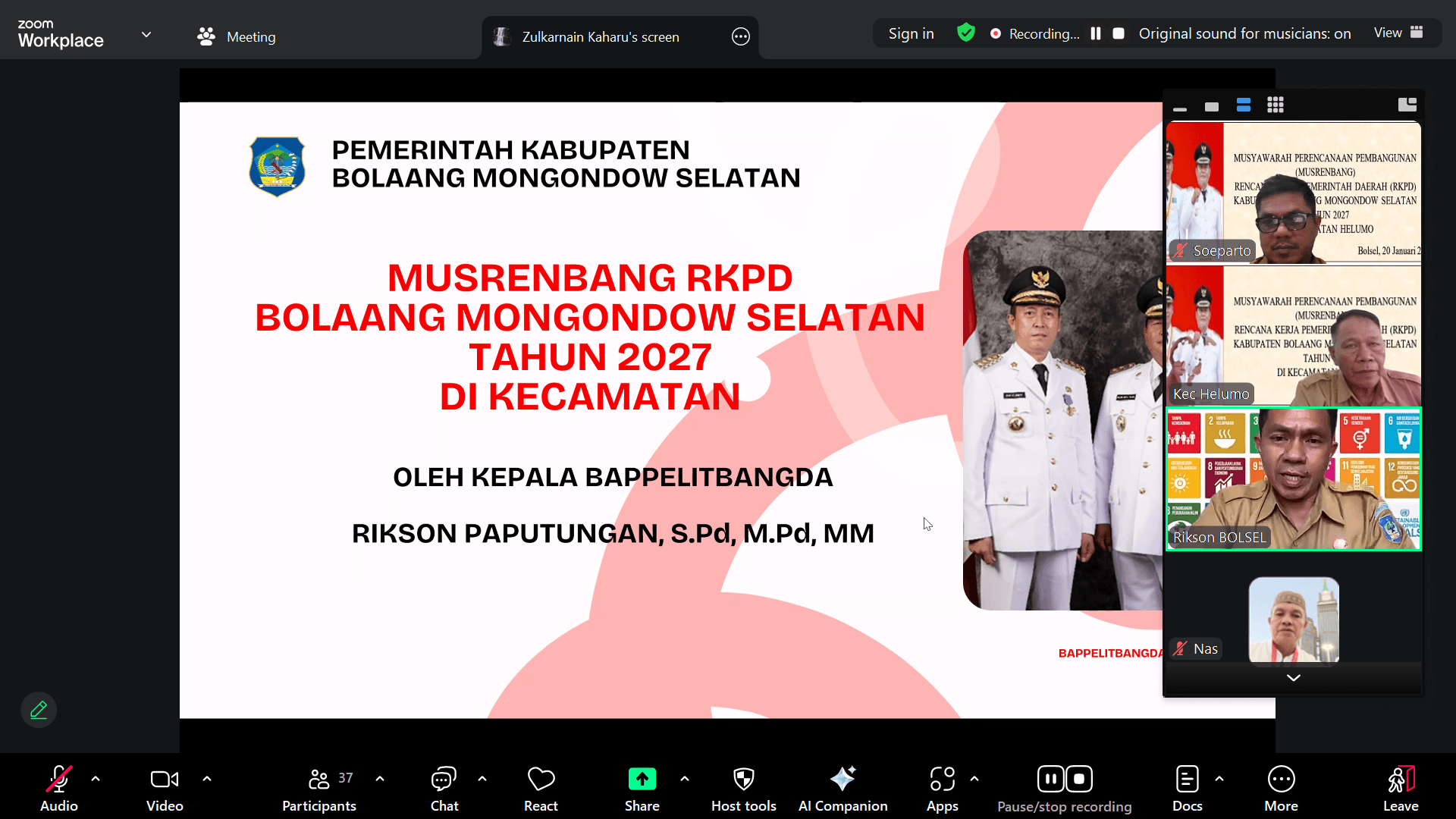Screen dimensions: 1456x819
Task: Open the View layout menu
Action: click(x=1398, y=33)
